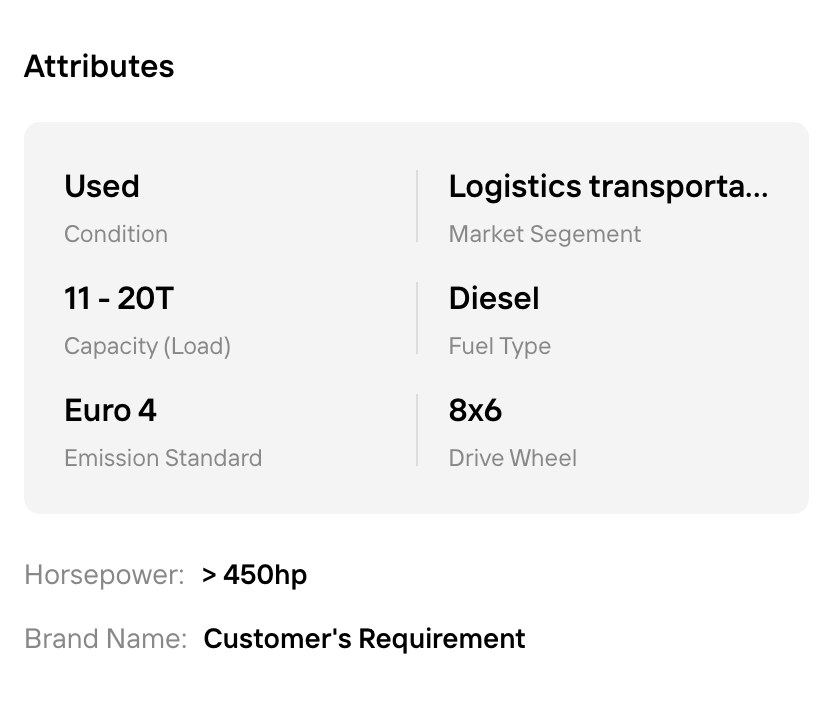This screenshot has width=840, height=702.
Task: Click the Fuel Type label
Action: (x=500, y=346)
